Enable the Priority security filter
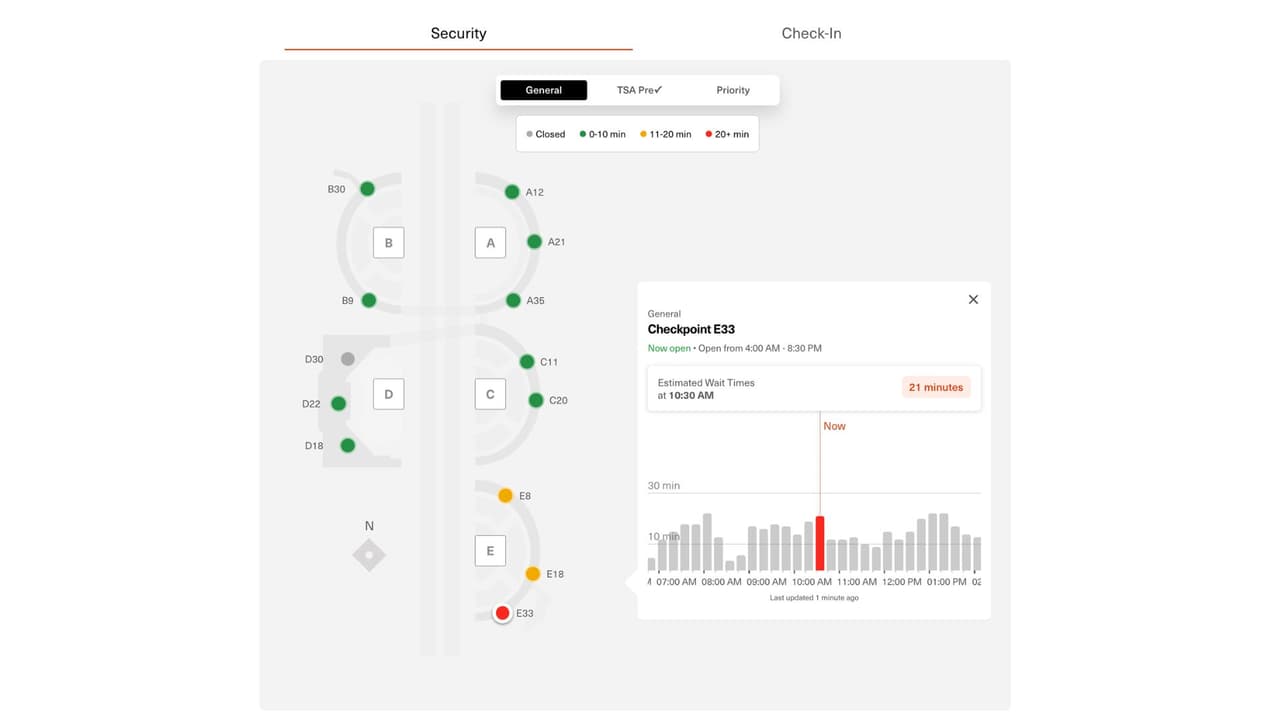The height and width of the screenshot is (720, 1280). click(733, 90)
